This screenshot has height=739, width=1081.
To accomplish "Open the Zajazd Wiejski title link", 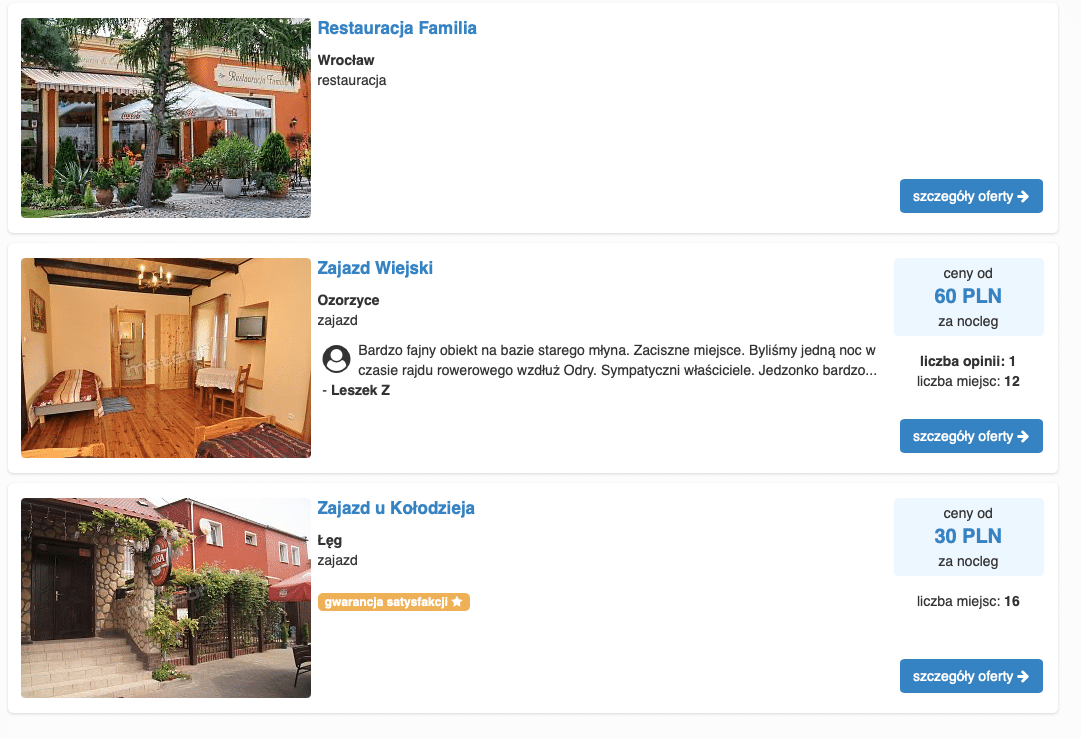I will [375, 268].
